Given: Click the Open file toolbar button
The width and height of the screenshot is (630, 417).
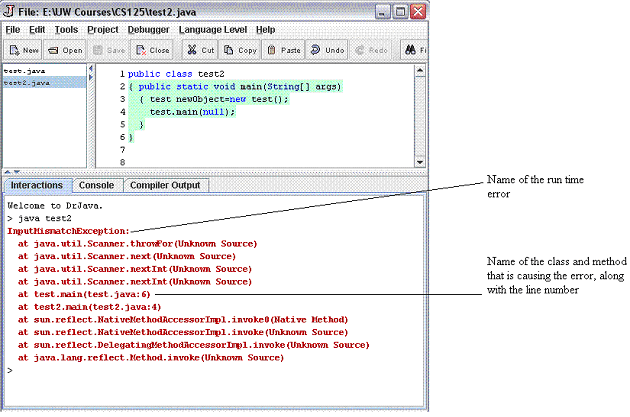Looking at the screenshot, I should 66,49.
